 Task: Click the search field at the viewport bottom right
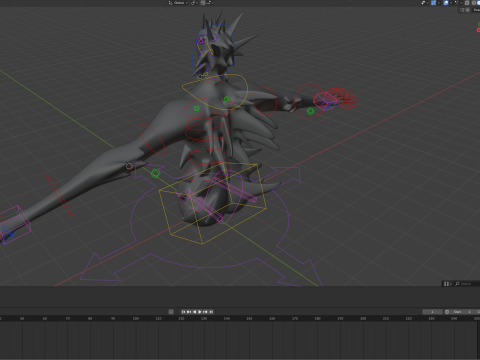click(467, 284)
